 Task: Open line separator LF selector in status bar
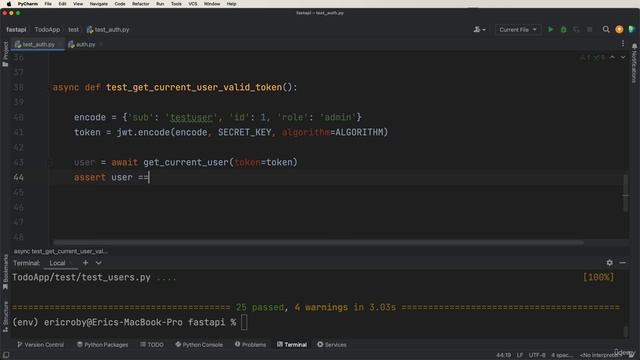click(x=520, y=355)
